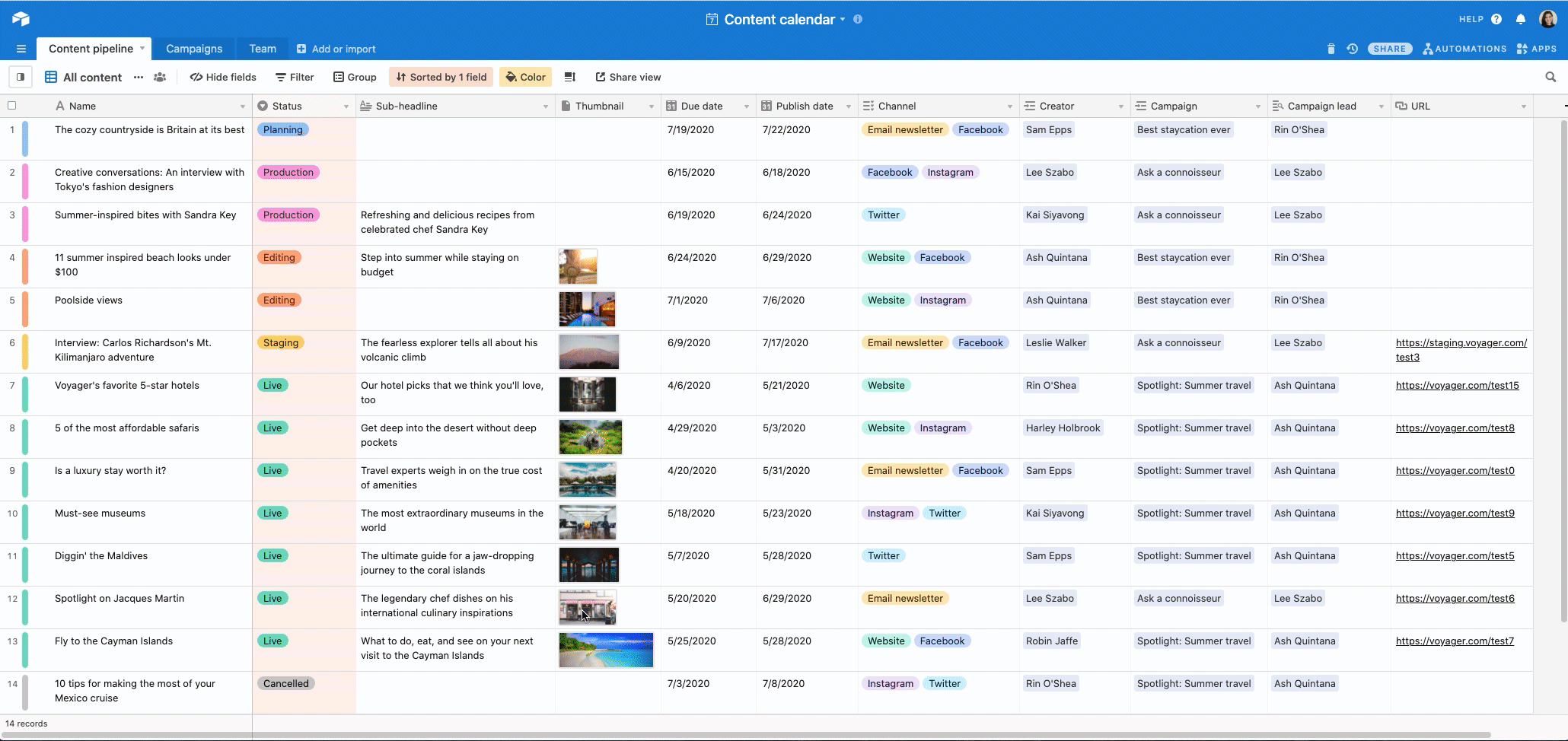Open the Publish date column dropdown arrow

click(849, 107)
